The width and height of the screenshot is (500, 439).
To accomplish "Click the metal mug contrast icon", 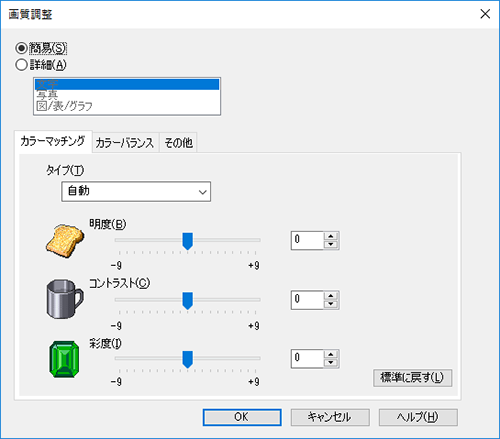I will pos(65,299).
